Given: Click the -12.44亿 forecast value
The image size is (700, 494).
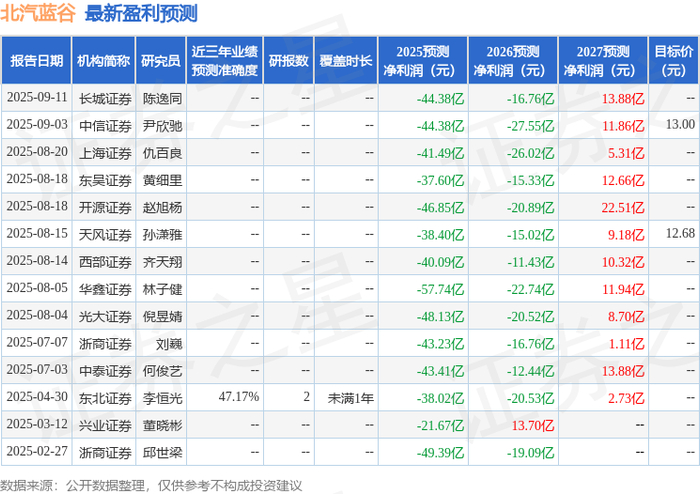Looking at the screenshot, I should [530, 371].
